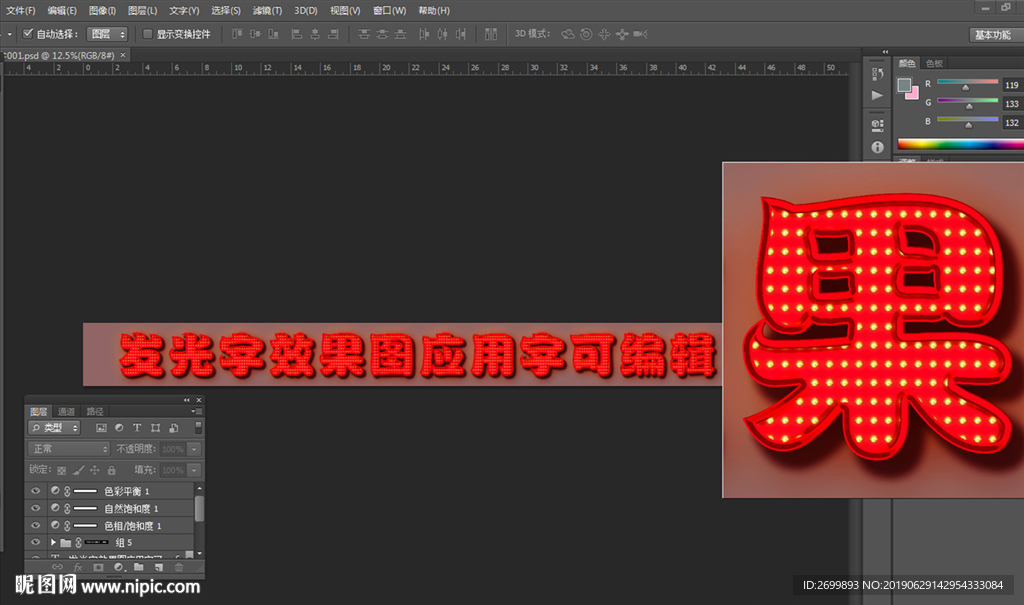Open the History panel icon

[x=878, y=74]
